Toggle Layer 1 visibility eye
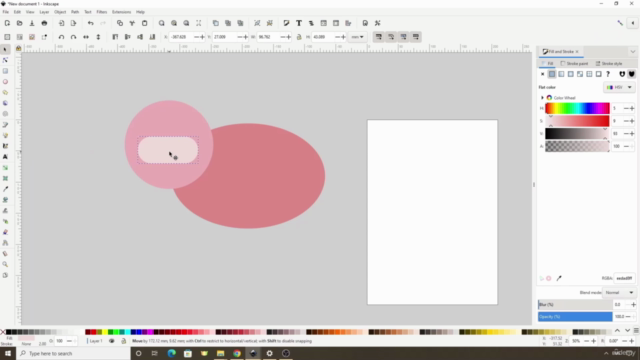 point(111,341)
